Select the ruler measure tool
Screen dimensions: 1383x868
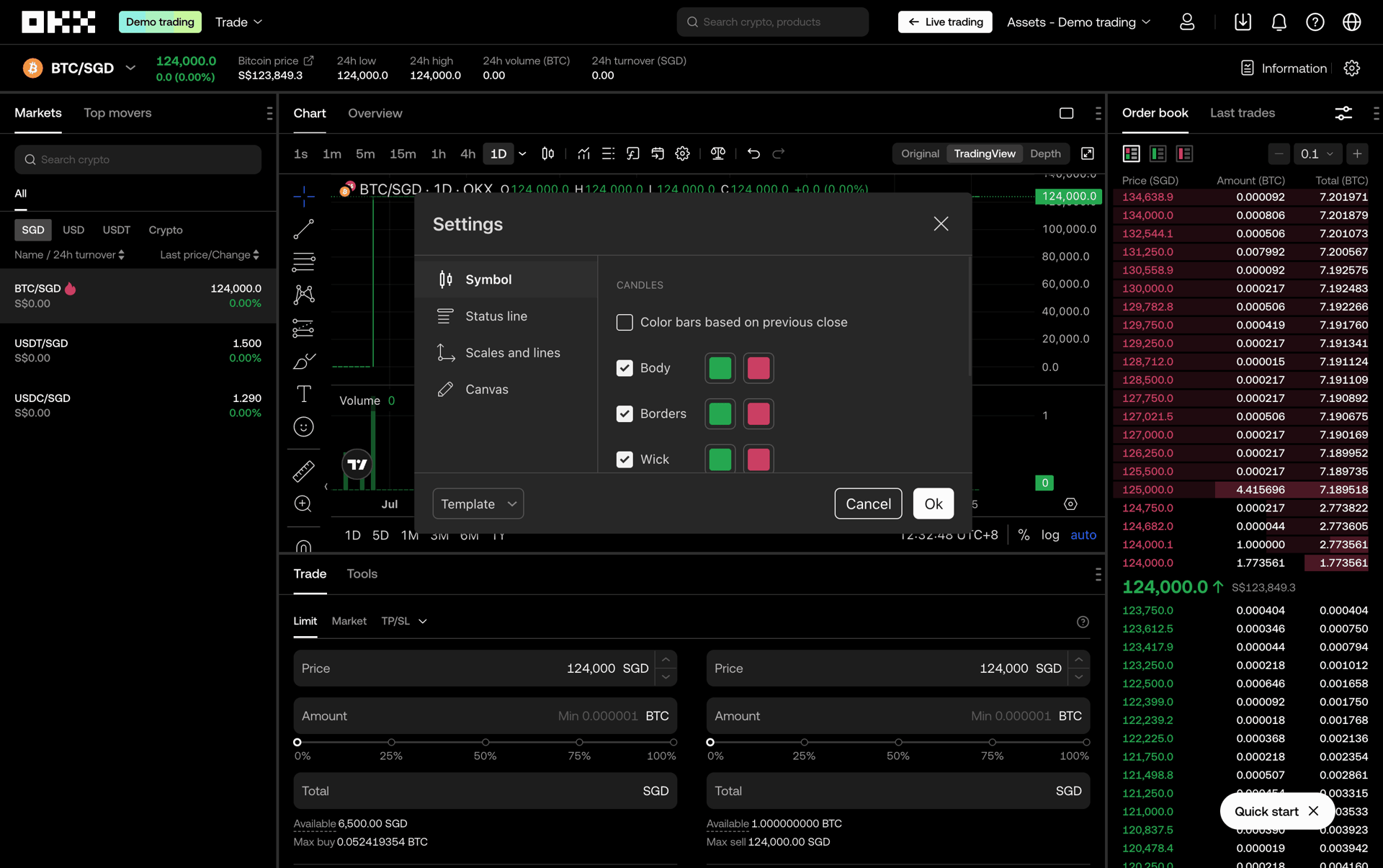[304, 470]
